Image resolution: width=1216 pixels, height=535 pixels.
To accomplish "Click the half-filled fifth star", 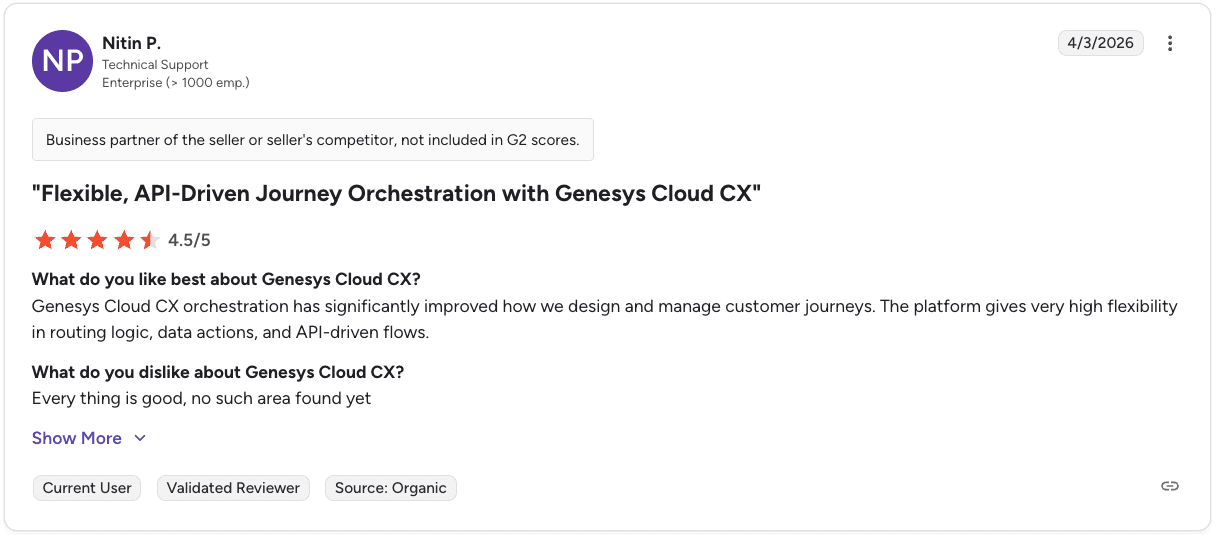I will [x=149, y=240].
